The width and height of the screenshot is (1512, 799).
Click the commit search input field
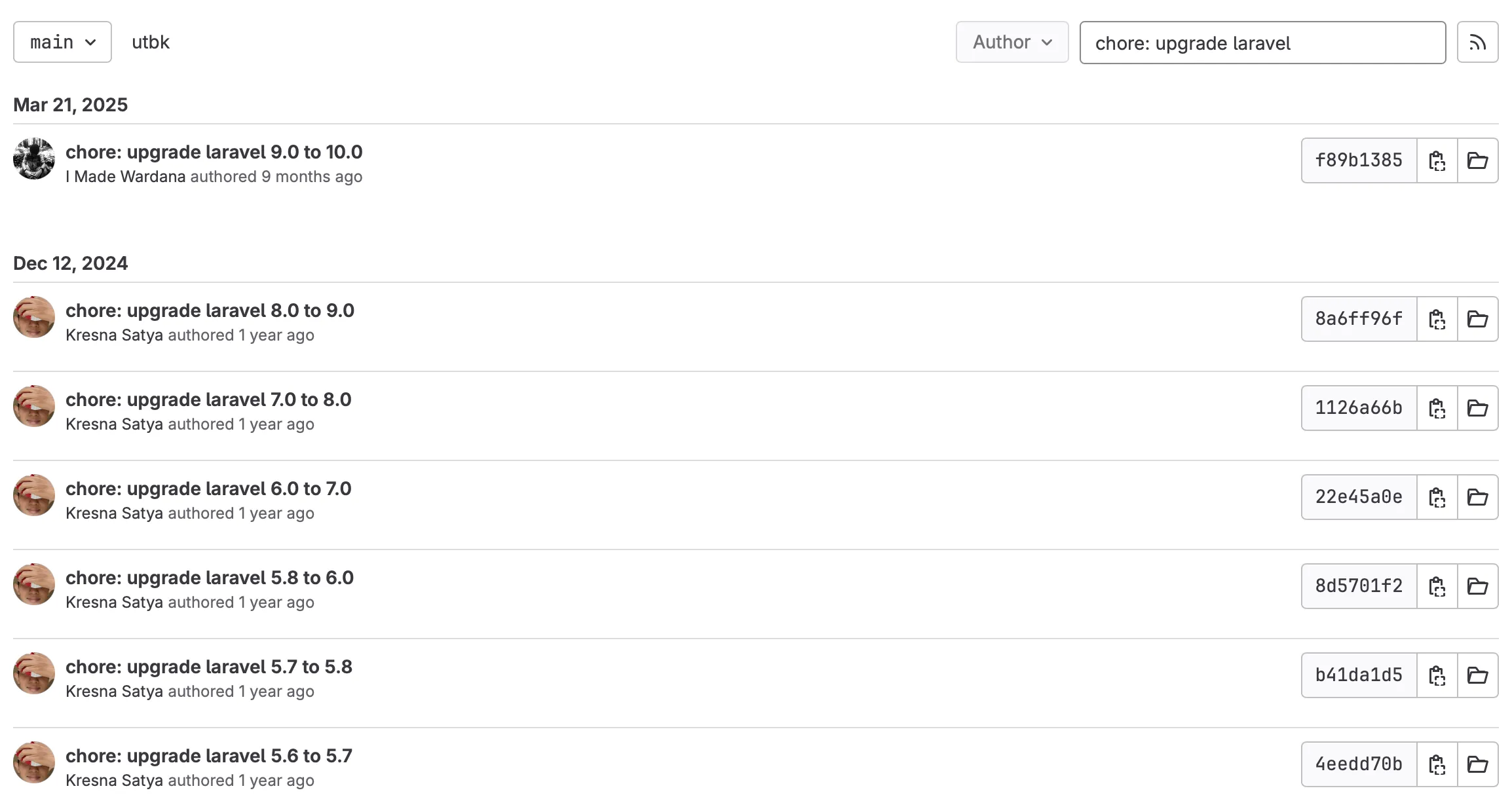[x=1262, y=42]
